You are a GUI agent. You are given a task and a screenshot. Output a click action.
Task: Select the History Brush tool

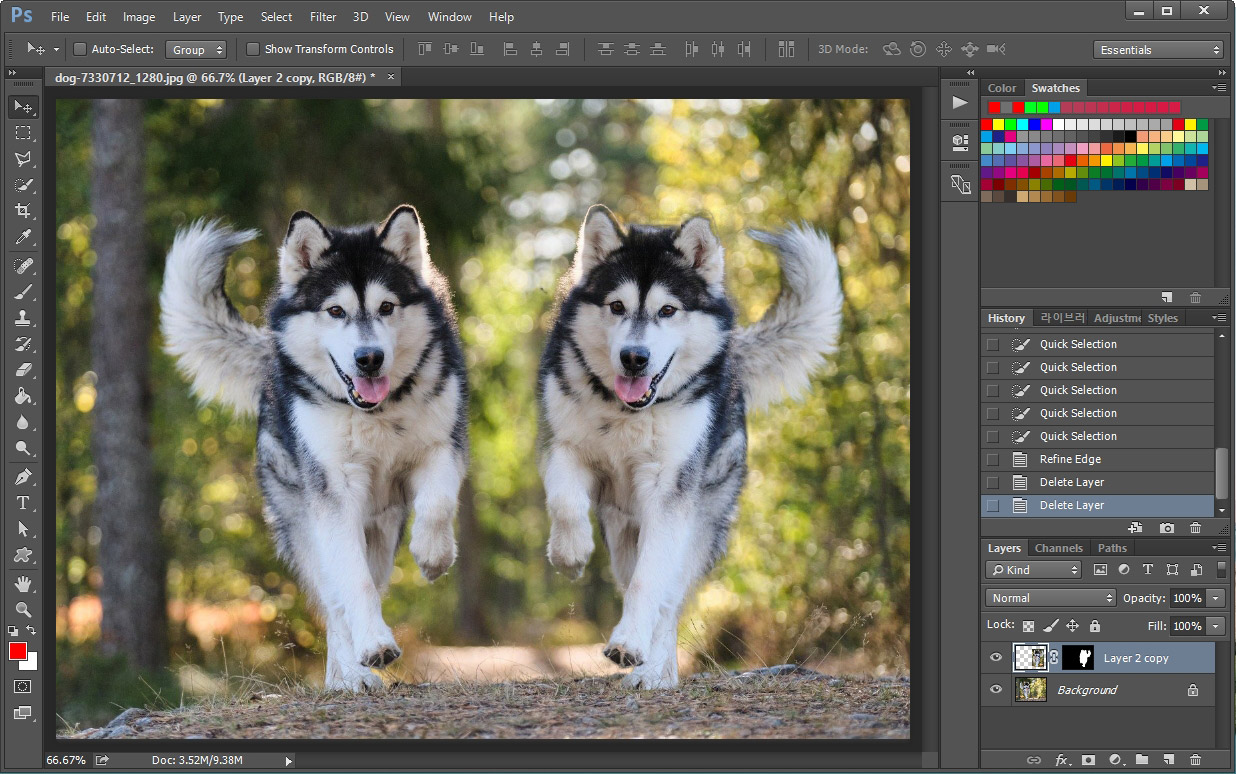point(23,344)
